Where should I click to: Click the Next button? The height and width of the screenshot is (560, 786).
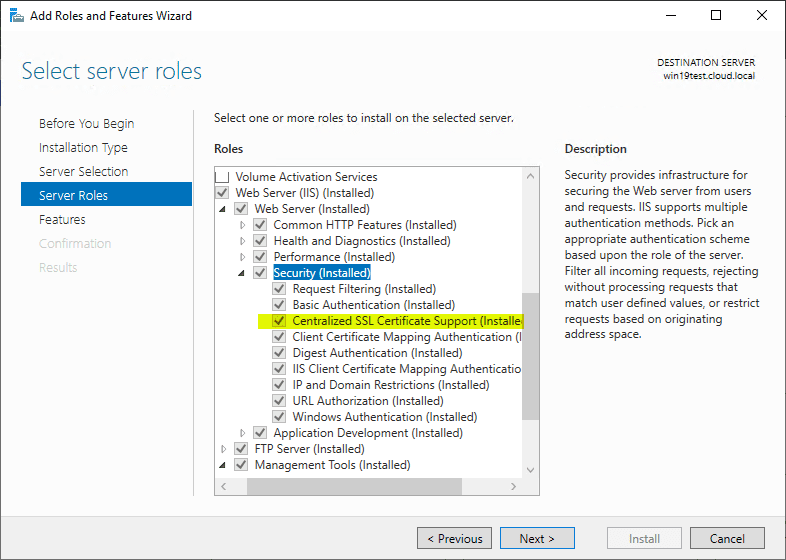(x=537, y=538)
